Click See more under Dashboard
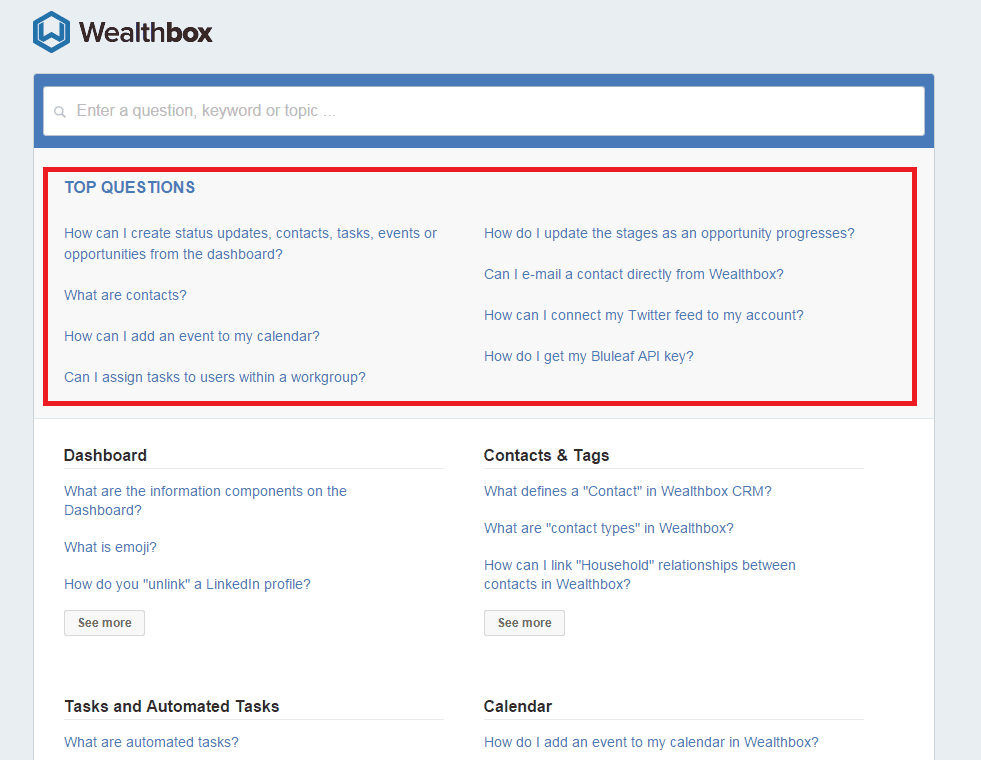 [104, 623]
